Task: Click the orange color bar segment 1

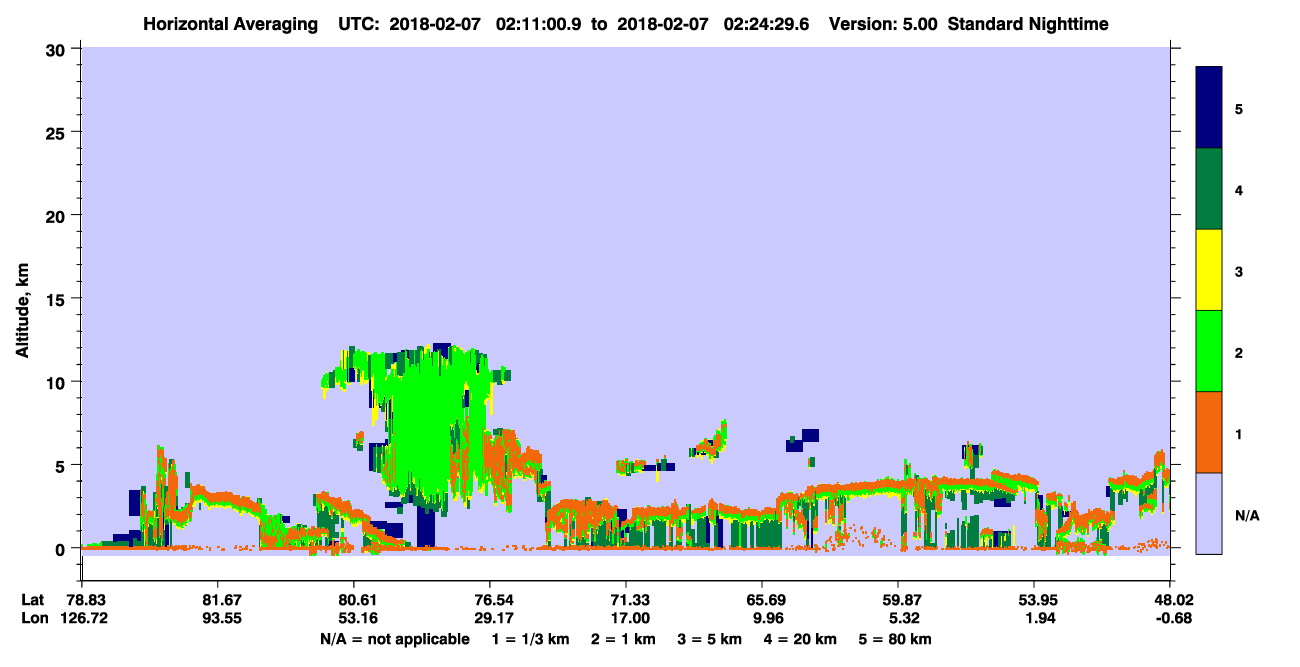Action: coord(1209,432)
